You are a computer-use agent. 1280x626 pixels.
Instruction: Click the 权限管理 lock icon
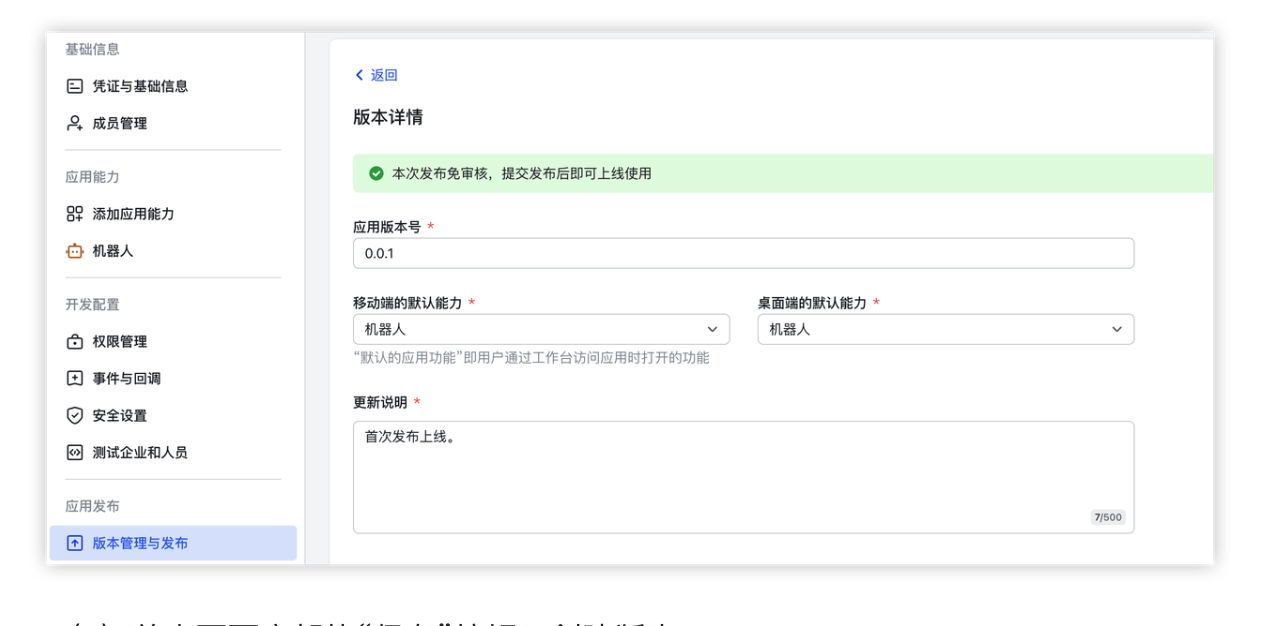[74, 342]
